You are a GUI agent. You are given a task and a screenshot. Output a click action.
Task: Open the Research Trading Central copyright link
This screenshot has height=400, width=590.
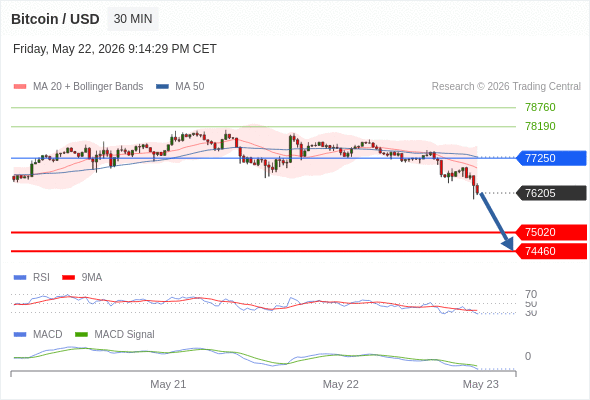point(506,87)
